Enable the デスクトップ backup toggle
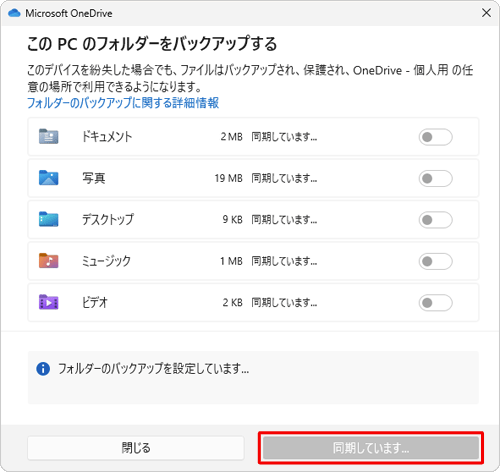 [435, 220]
